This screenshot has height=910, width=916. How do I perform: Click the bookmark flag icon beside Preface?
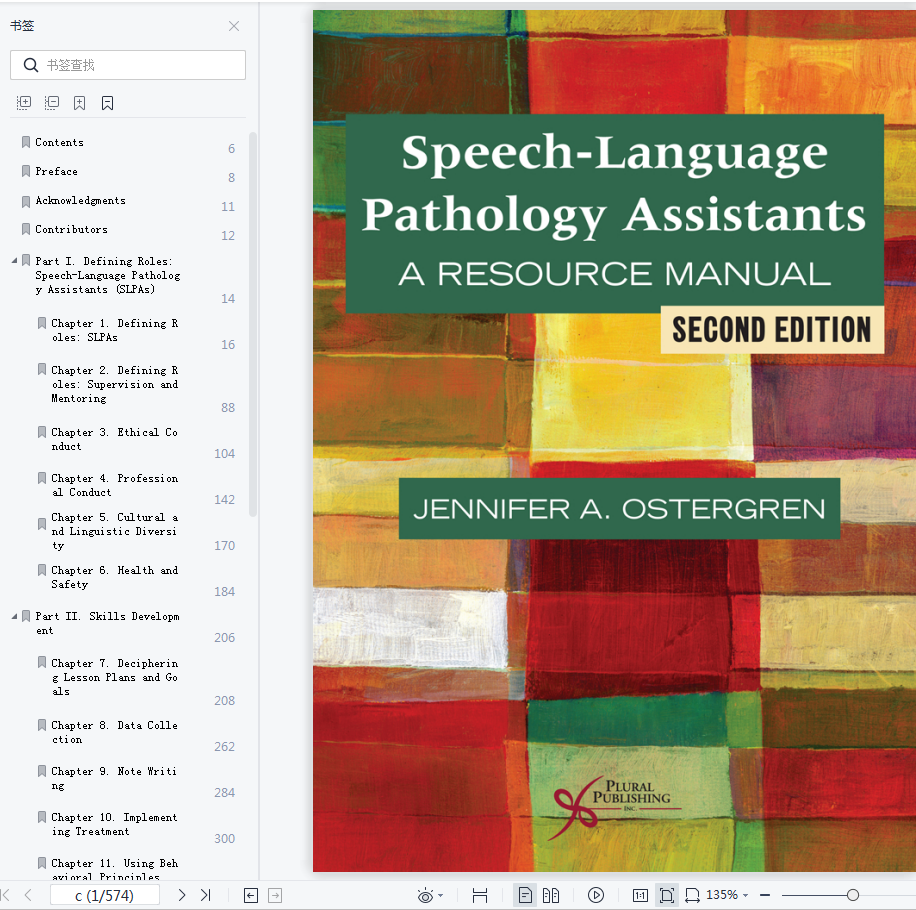pos(26,171)
